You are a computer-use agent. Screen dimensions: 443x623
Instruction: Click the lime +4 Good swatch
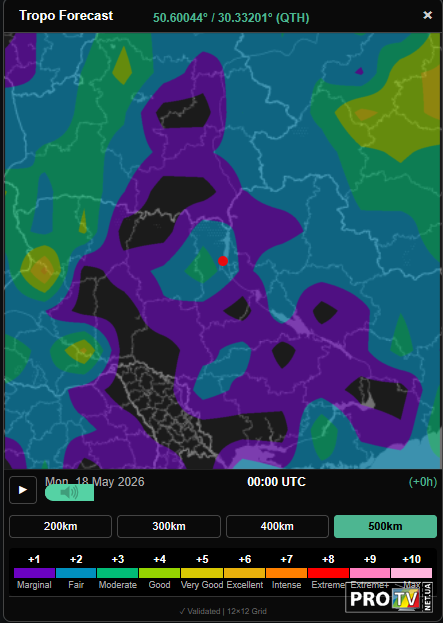click(x=159, y=573)
